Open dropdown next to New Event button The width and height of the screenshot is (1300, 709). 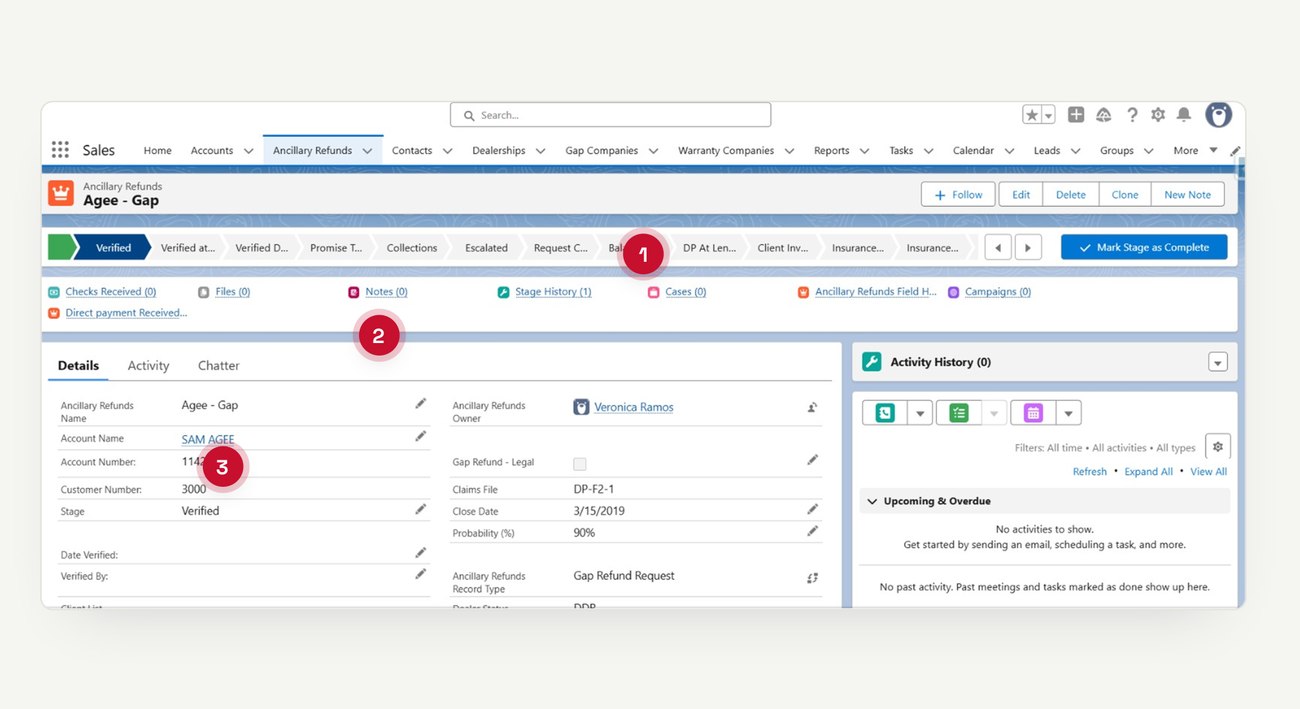point(1068,412)
